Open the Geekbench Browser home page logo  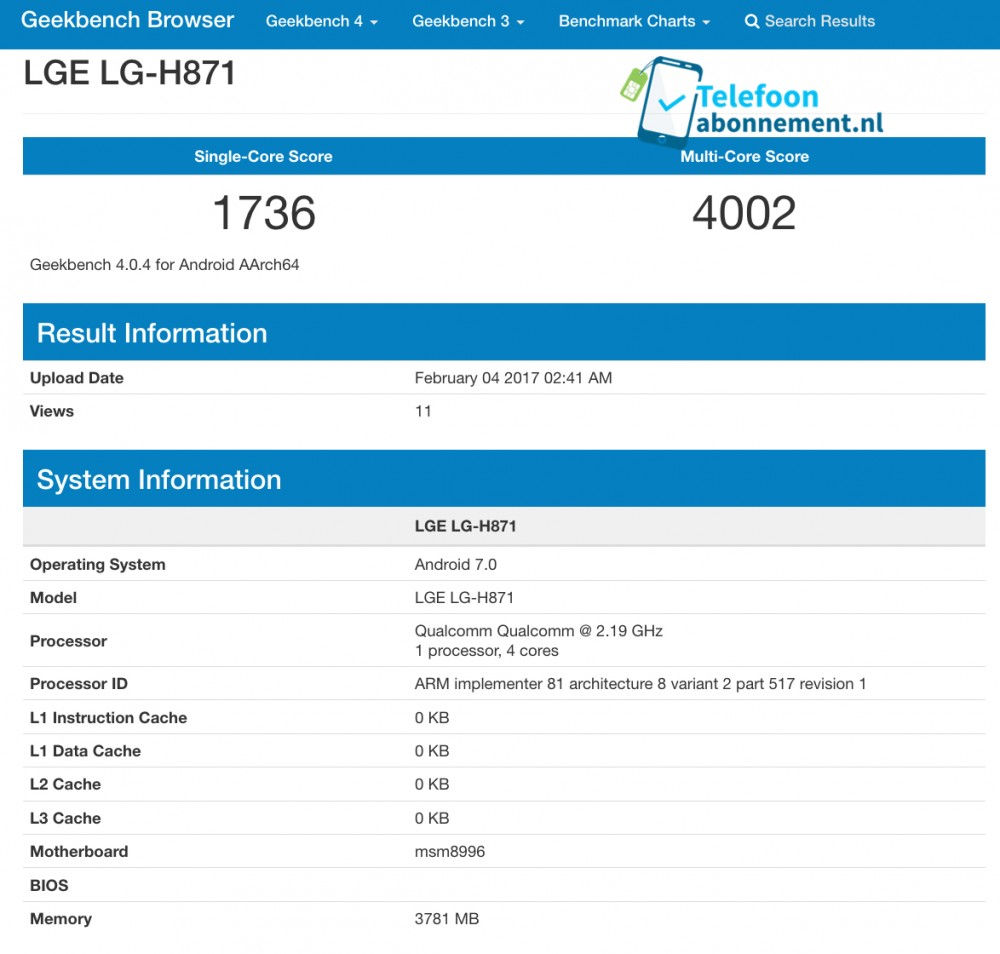click(x=126, y=19)
